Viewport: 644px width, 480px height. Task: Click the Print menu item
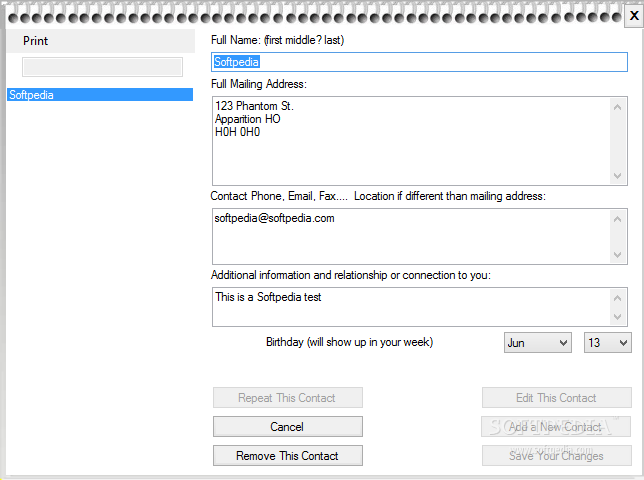point(35,41)
